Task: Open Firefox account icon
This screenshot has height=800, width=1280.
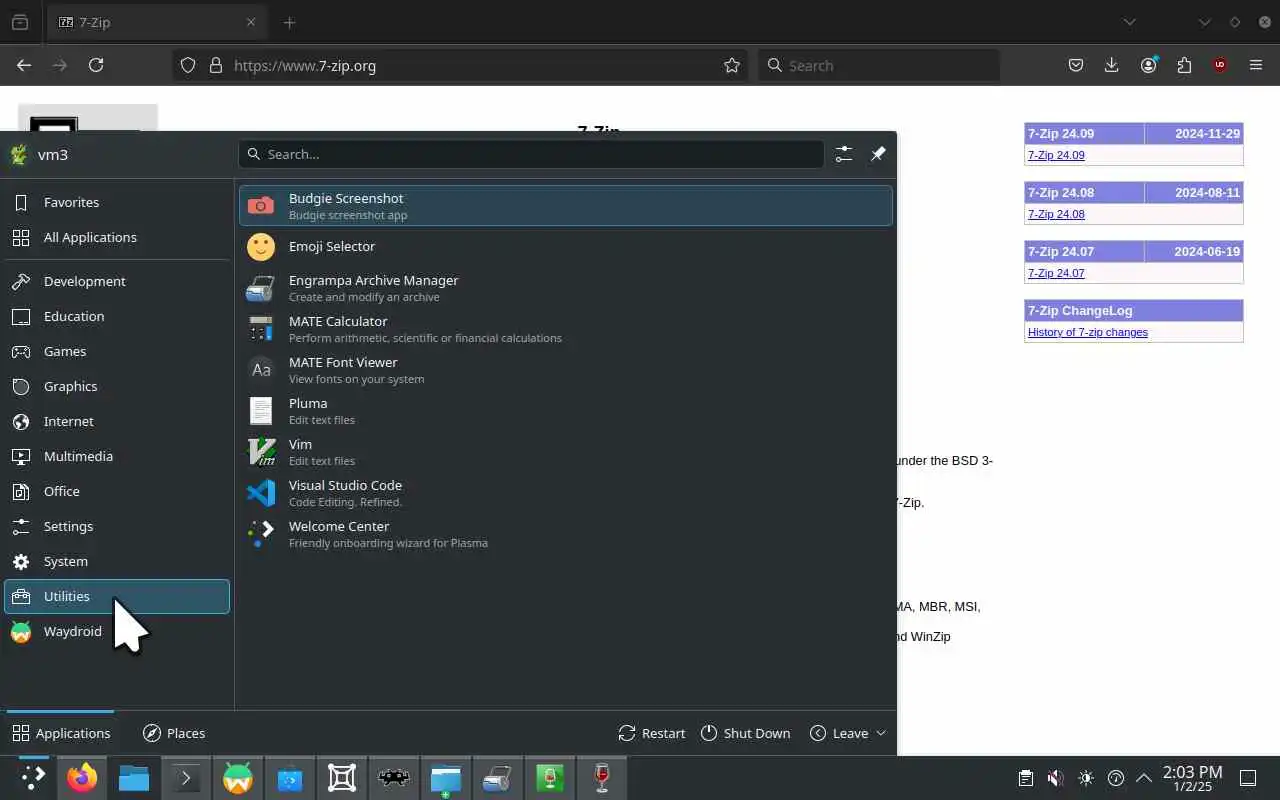Action: (1148, 65)
